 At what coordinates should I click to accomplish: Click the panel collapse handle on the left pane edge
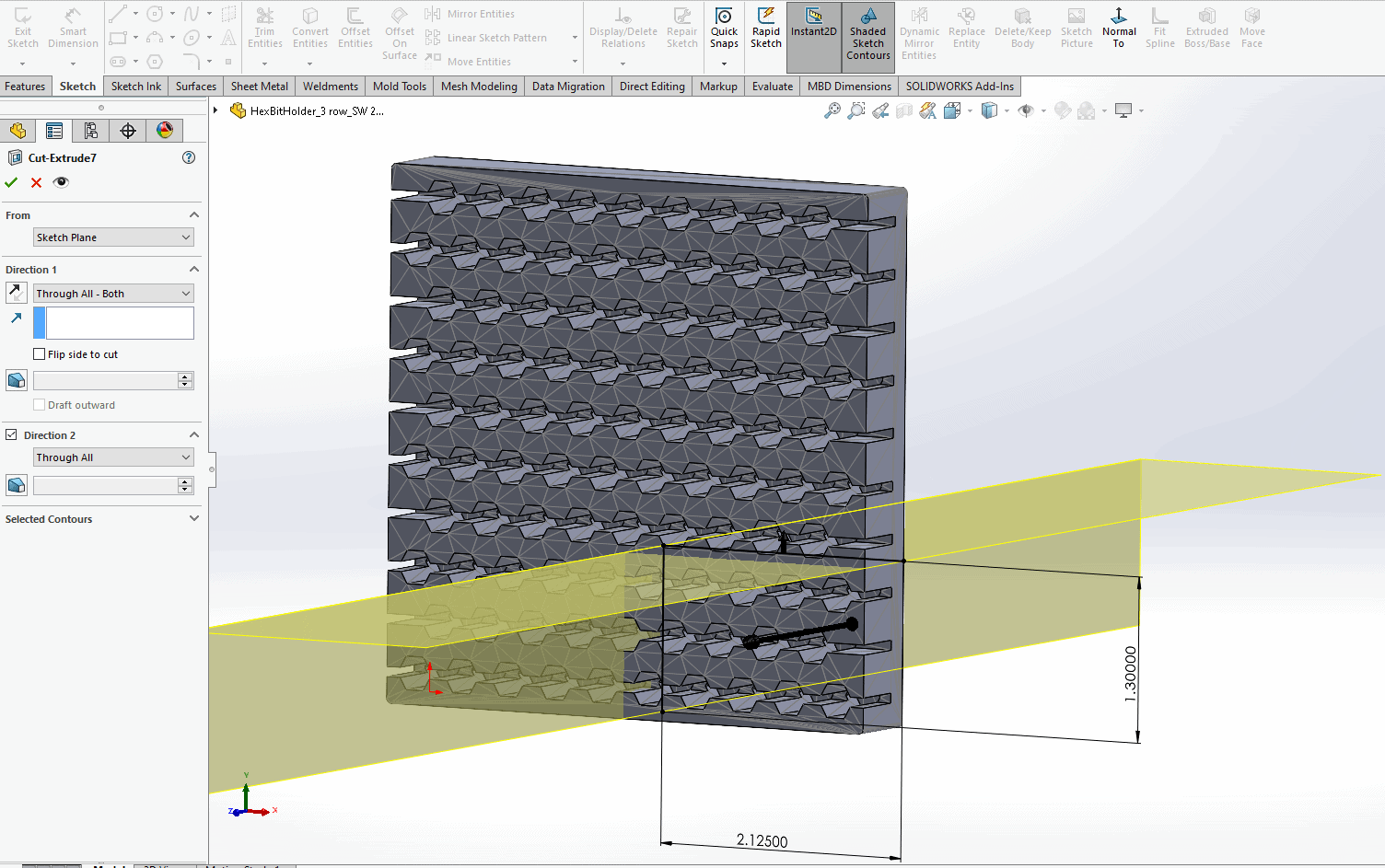pos(212,469)
